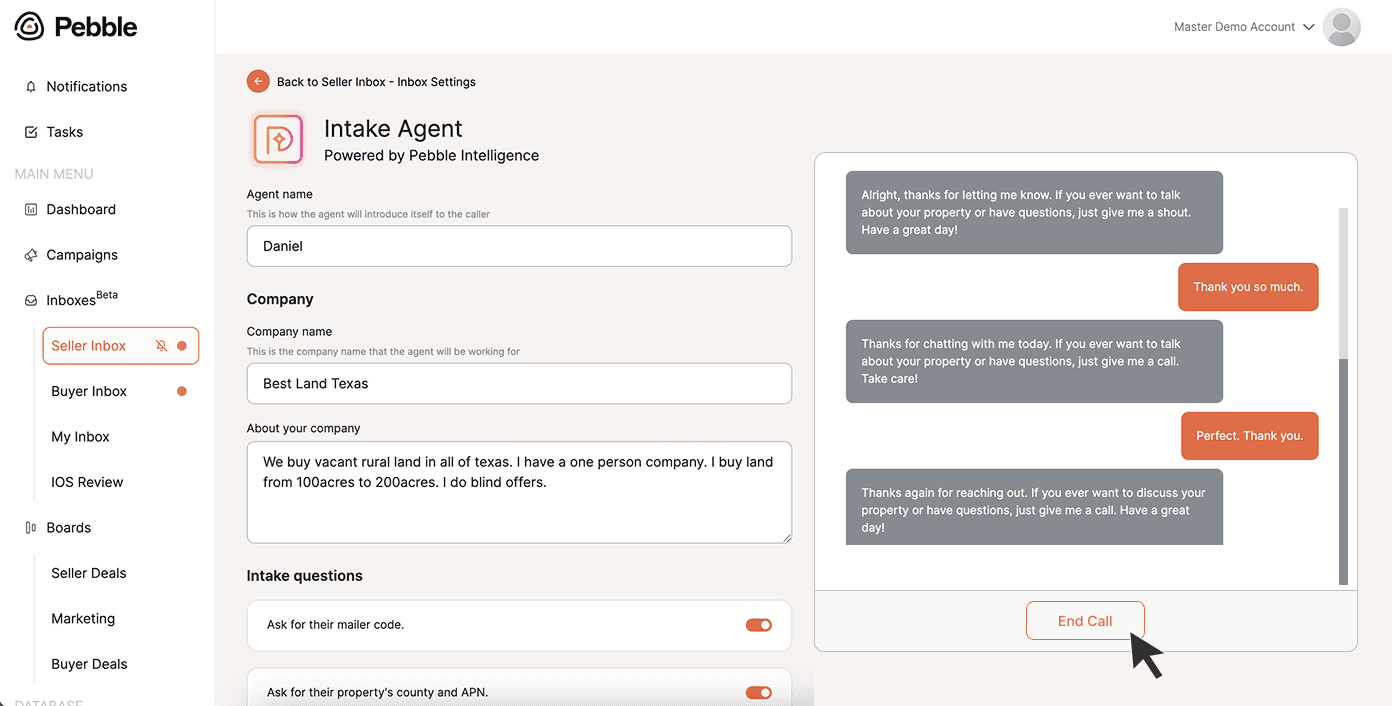Click the Campaigns megaphone icon
1392x706 pixels.
pyautogui.click(x=31, y=255)
